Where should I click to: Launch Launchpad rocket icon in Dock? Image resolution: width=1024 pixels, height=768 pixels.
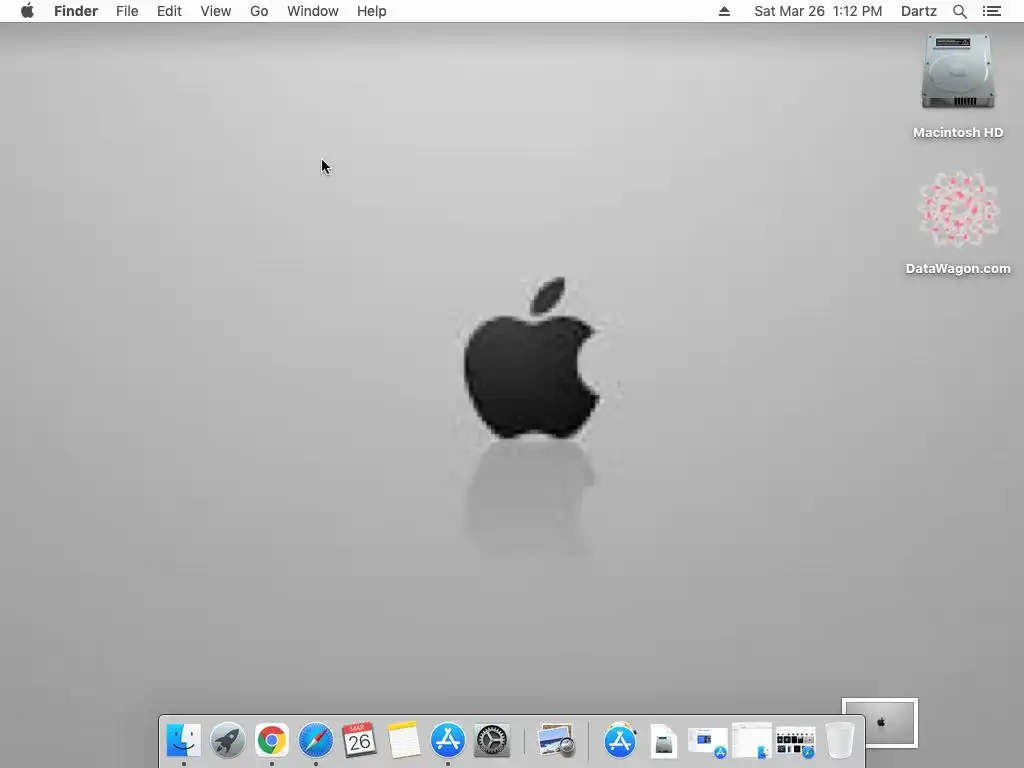[227, 741]
